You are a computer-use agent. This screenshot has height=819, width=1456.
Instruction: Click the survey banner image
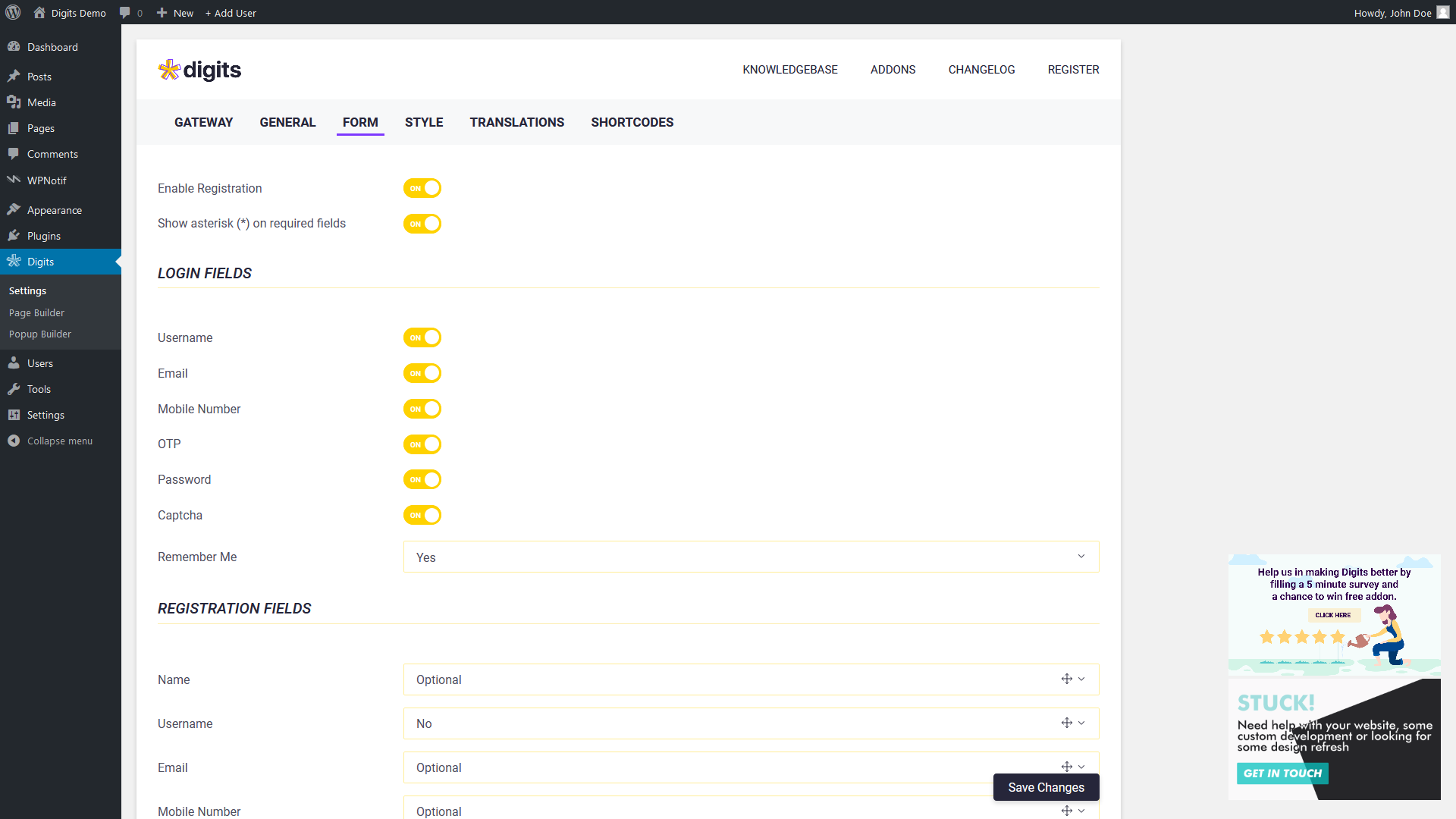[x=1335, y=615]
